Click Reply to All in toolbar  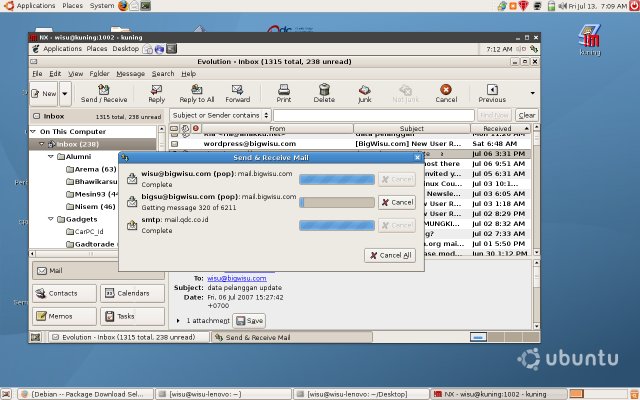[x=197, y=93]
